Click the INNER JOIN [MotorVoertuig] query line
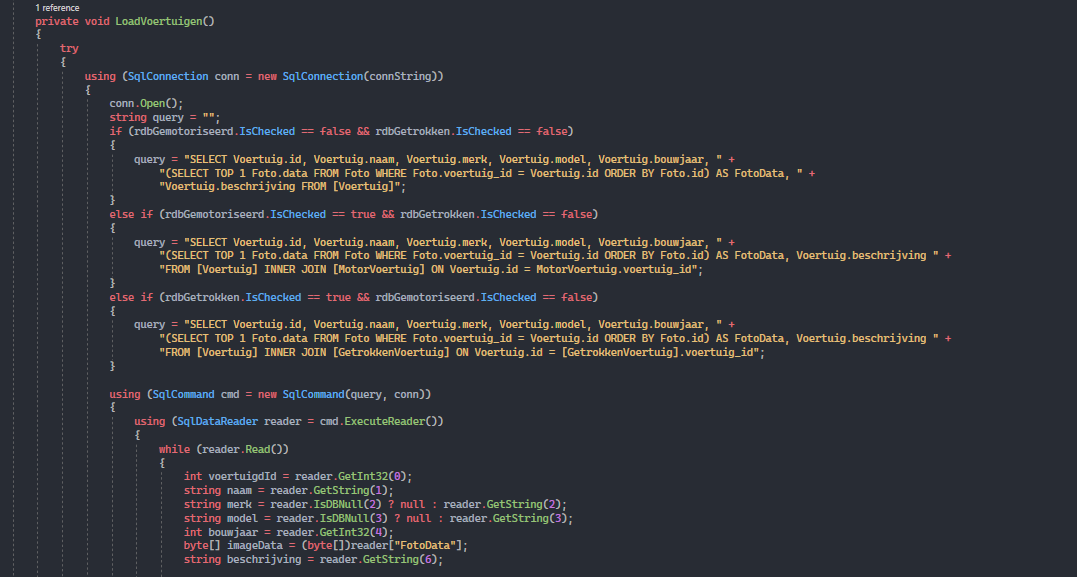The width and height of the screenshot is (1077, 577). point(431,270)
